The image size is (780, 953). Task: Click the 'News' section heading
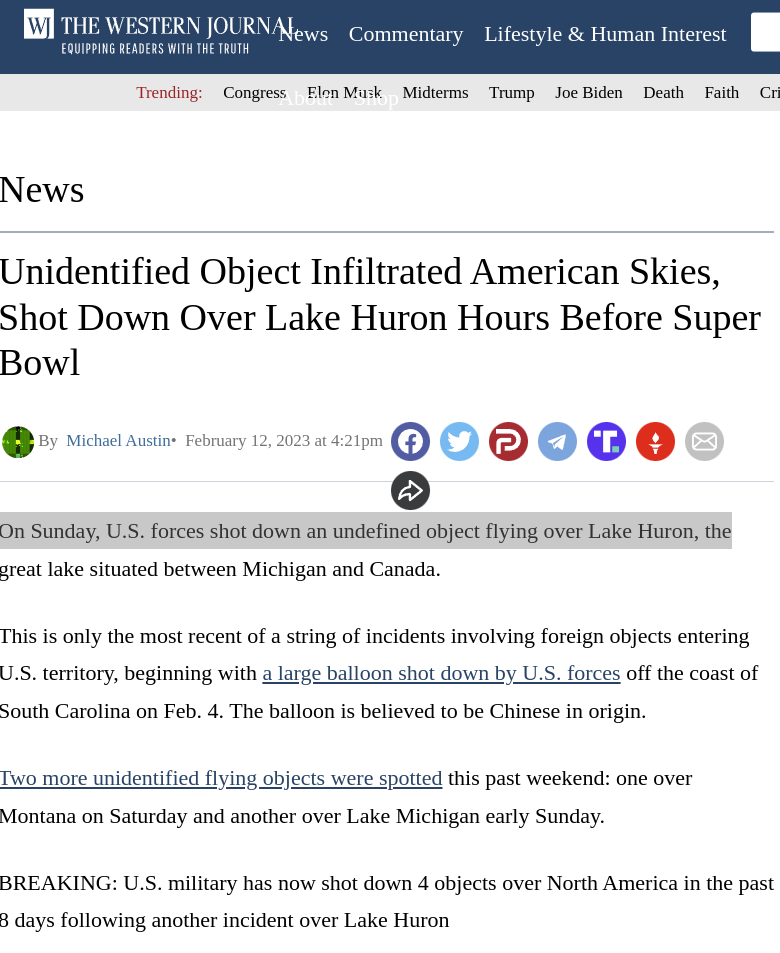tap(42, 190)
